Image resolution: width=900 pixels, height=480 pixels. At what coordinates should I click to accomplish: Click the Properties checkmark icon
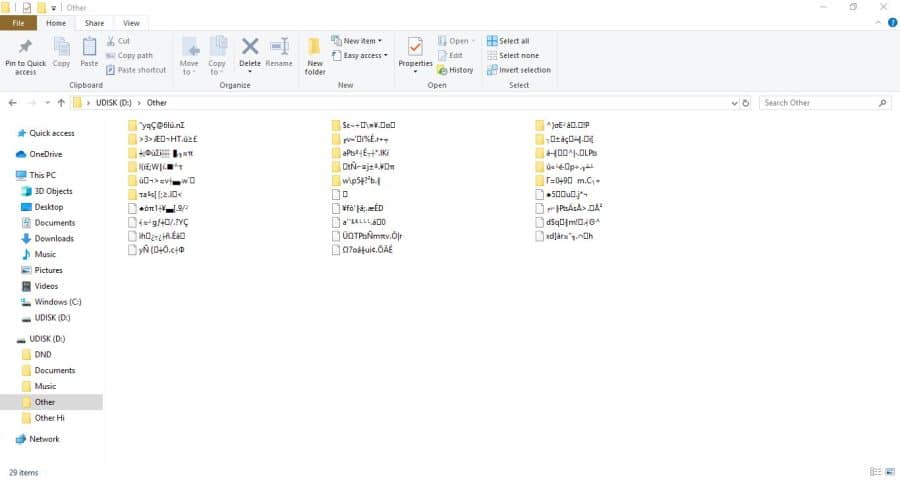click(415, 46)
